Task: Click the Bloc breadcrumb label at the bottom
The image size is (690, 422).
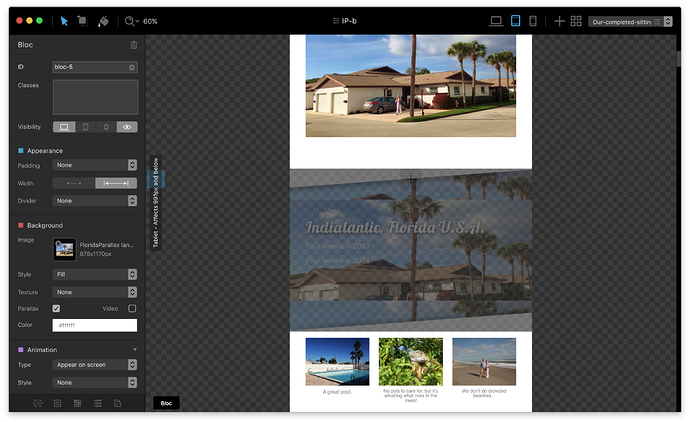Action: pos(166,403)
